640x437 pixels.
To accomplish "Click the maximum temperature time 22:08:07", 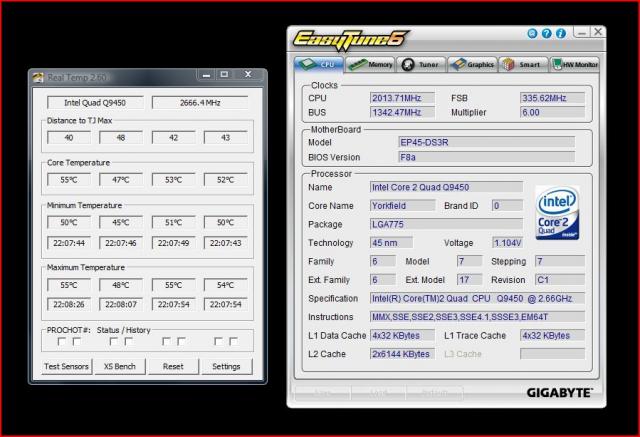I will click(121, 304).
